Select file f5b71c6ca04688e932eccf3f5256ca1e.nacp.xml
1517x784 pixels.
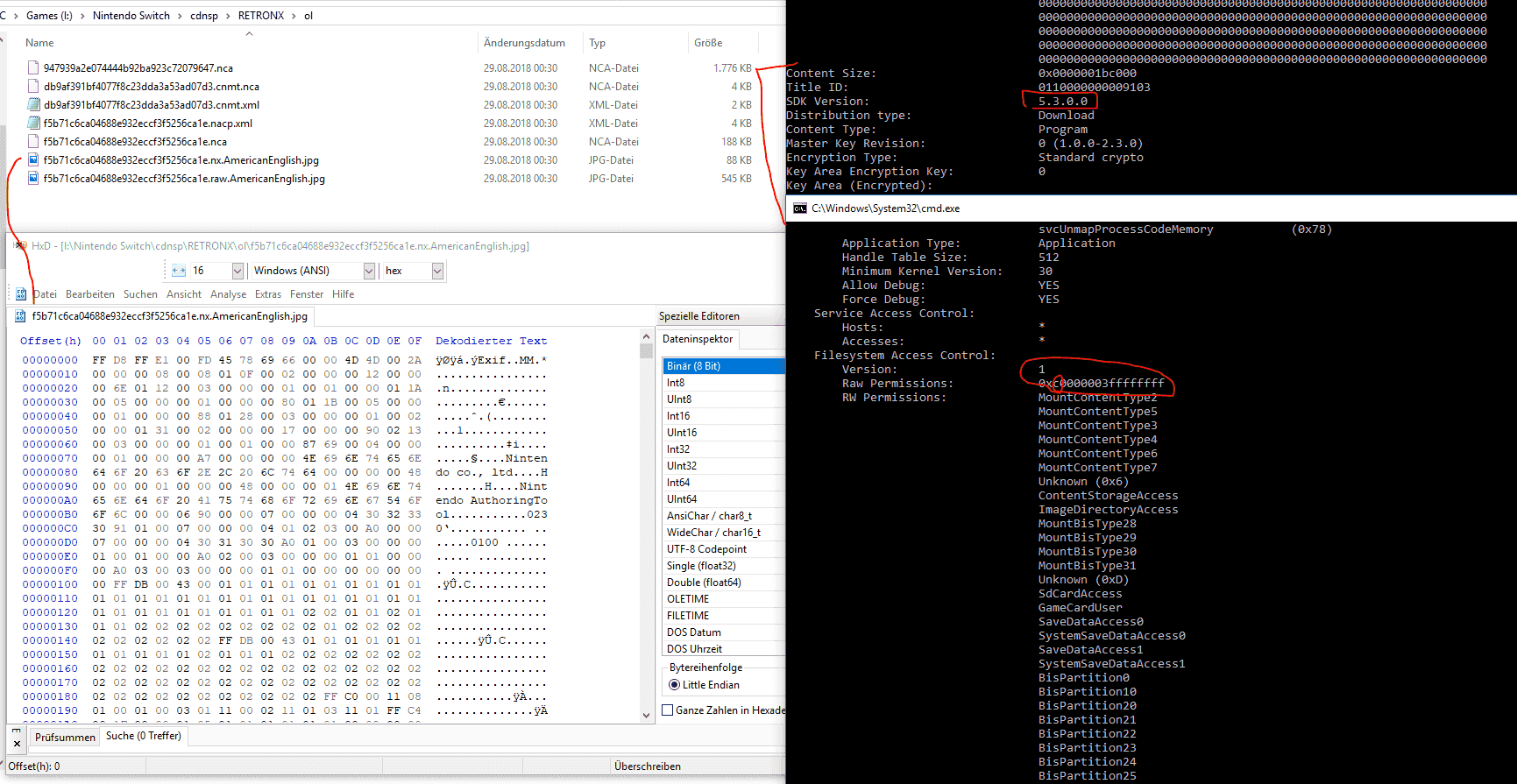tap(148, 123)
